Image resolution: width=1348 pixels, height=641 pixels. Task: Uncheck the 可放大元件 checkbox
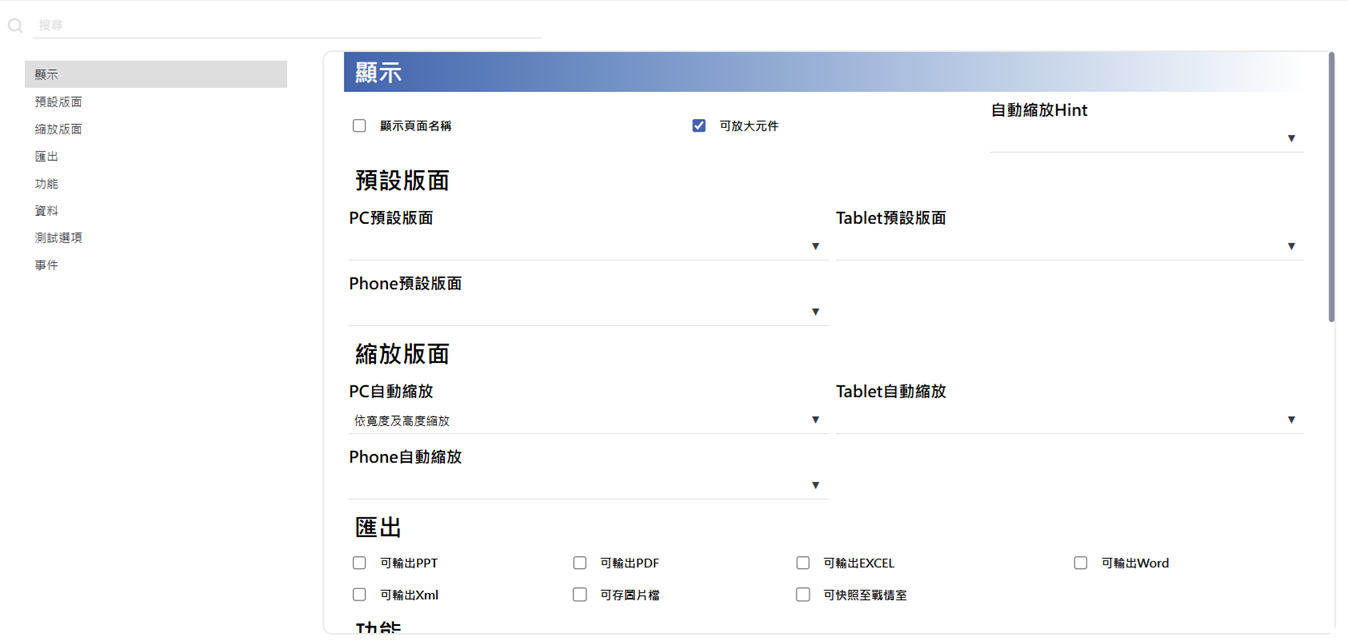pyautogui.click(x=699, y=126)
